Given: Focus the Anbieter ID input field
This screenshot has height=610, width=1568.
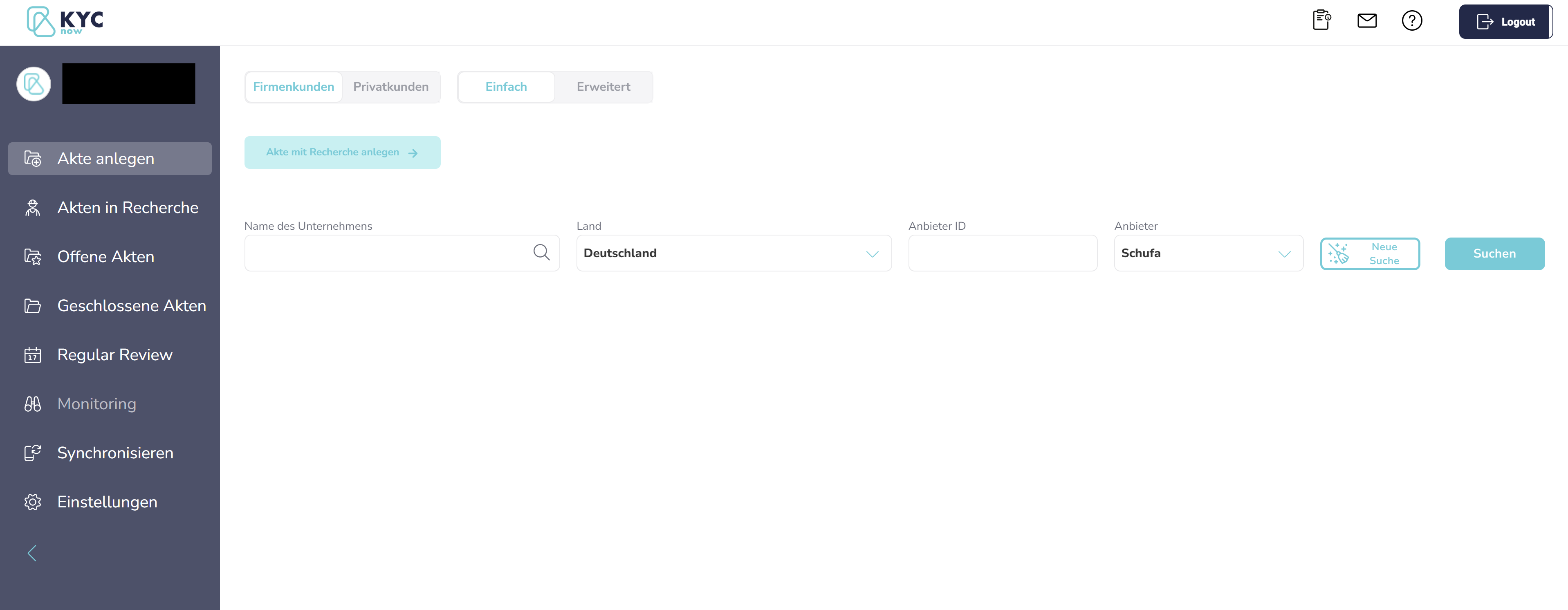Looking at the screenshot, I should [x=1003, y=253].
